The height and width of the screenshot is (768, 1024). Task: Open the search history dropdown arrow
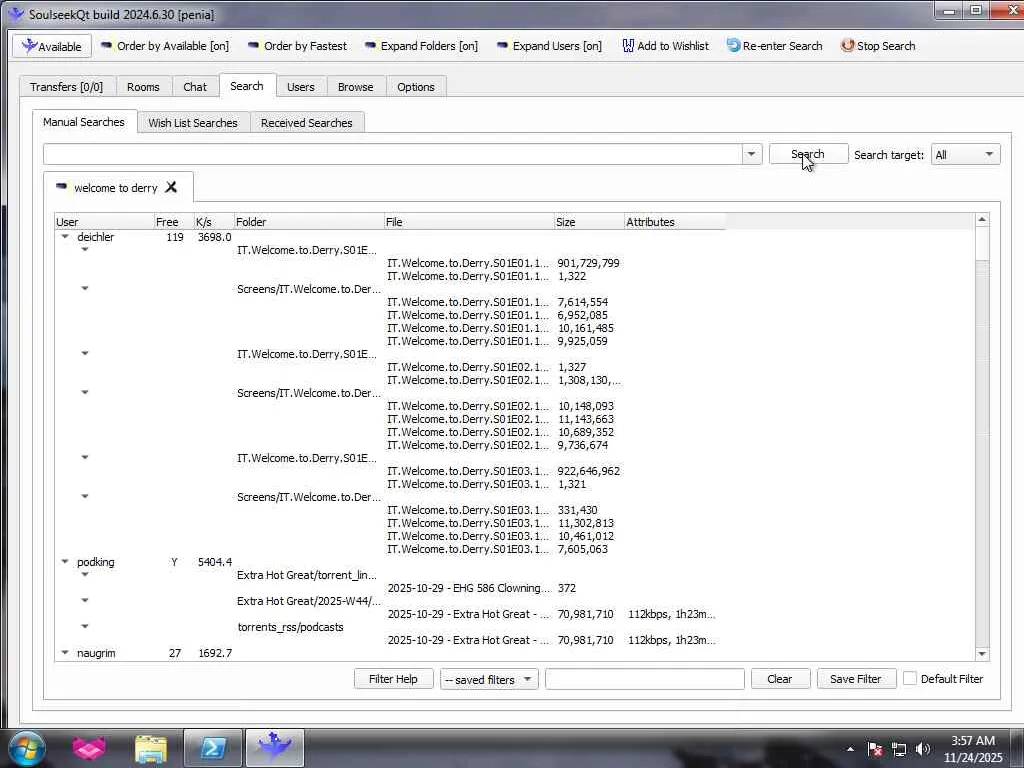coord(752,155)
